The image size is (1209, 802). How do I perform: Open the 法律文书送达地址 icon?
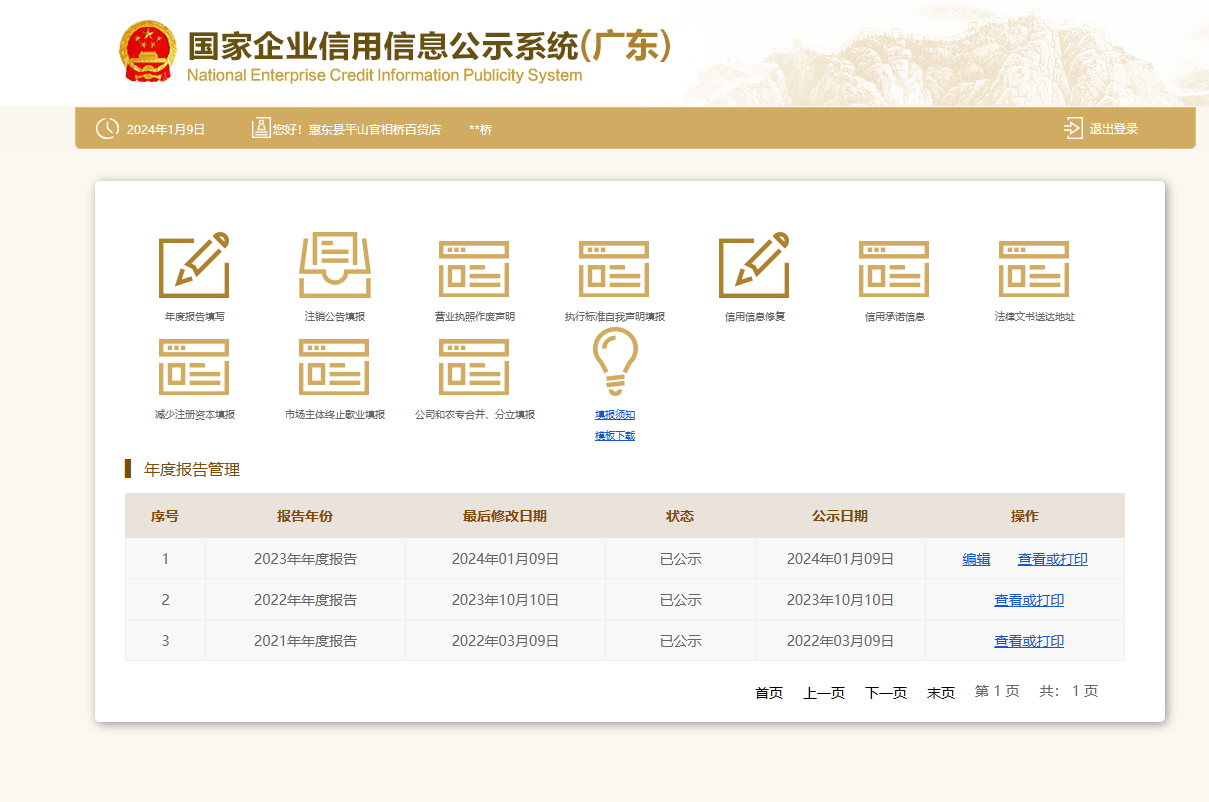point(1034,269)
